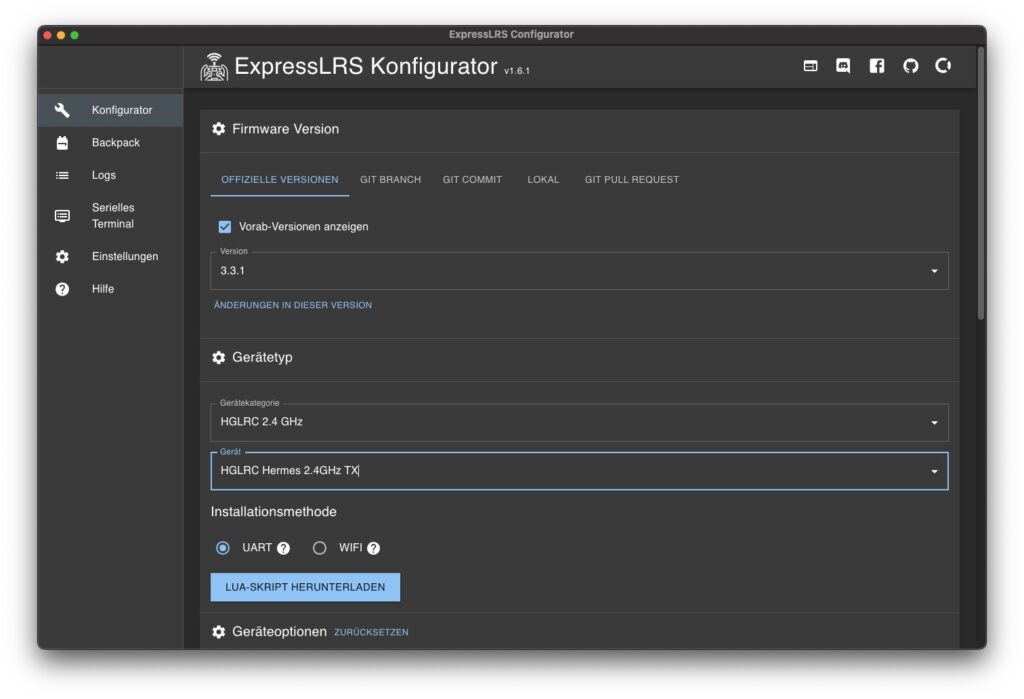This screenshot has height=699, width=1024.
Task: Click the web page icon in header
Action: 810,66
